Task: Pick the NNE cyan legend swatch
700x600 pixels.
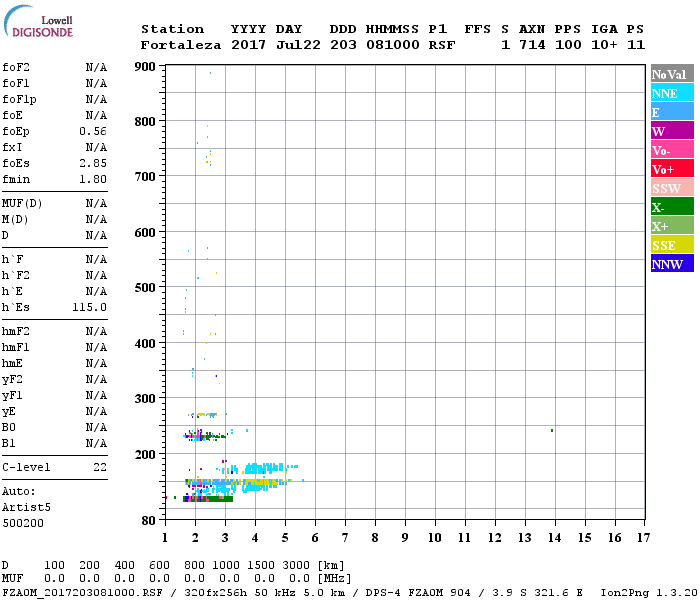Action: click(672, 93)
